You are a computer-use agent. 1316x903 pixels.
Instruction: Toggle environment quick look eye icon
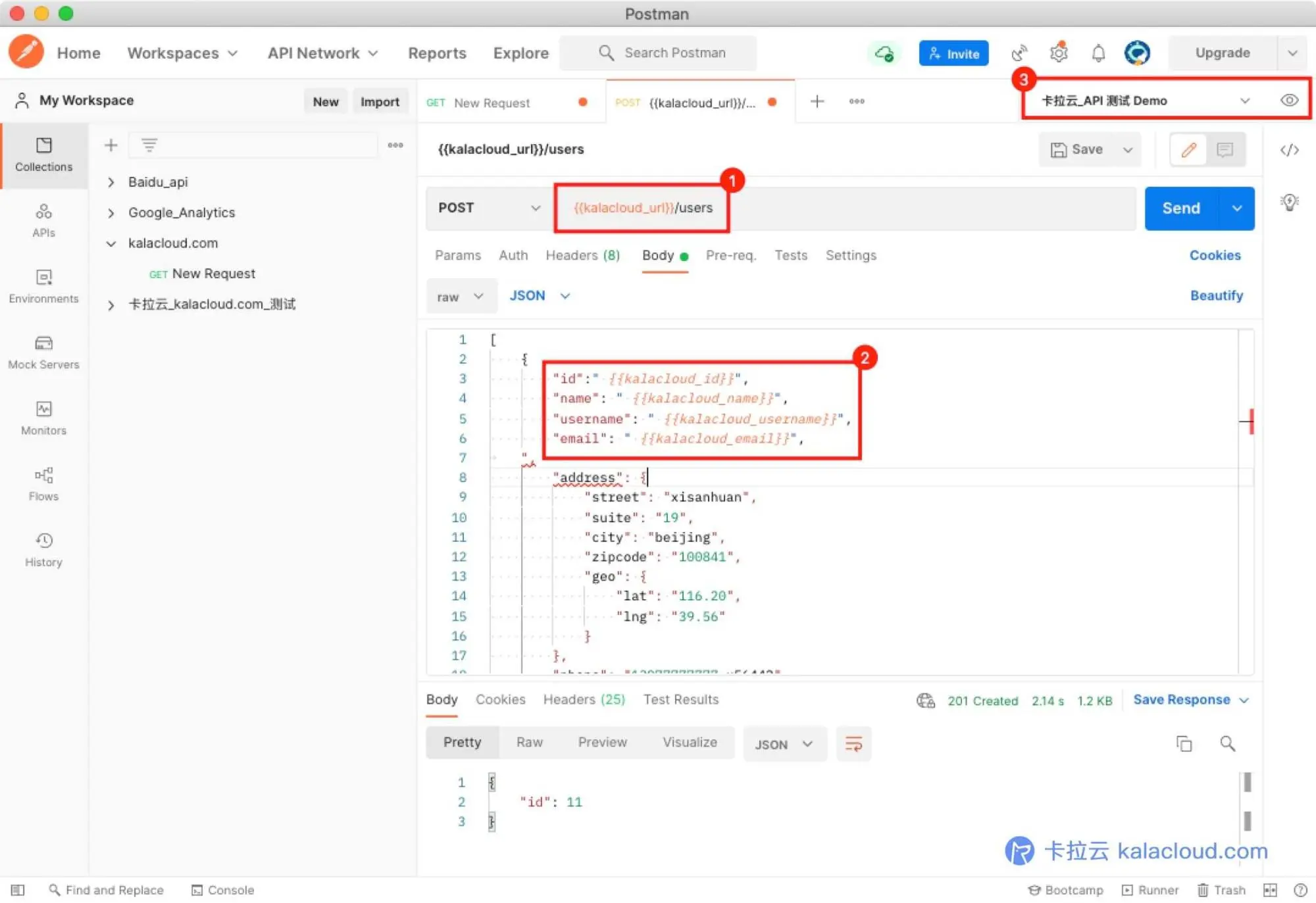tap(1289, 100)
